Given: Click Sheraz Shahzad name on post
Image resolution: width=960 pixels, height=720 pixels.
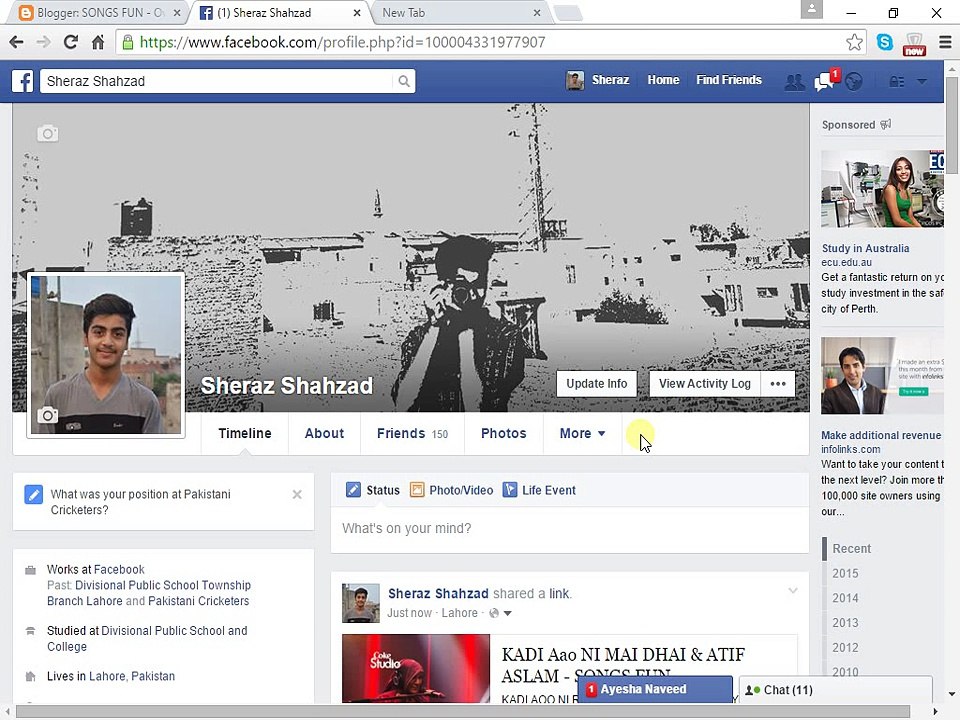Looking at the screenshot, I should (x=438, y=593).
